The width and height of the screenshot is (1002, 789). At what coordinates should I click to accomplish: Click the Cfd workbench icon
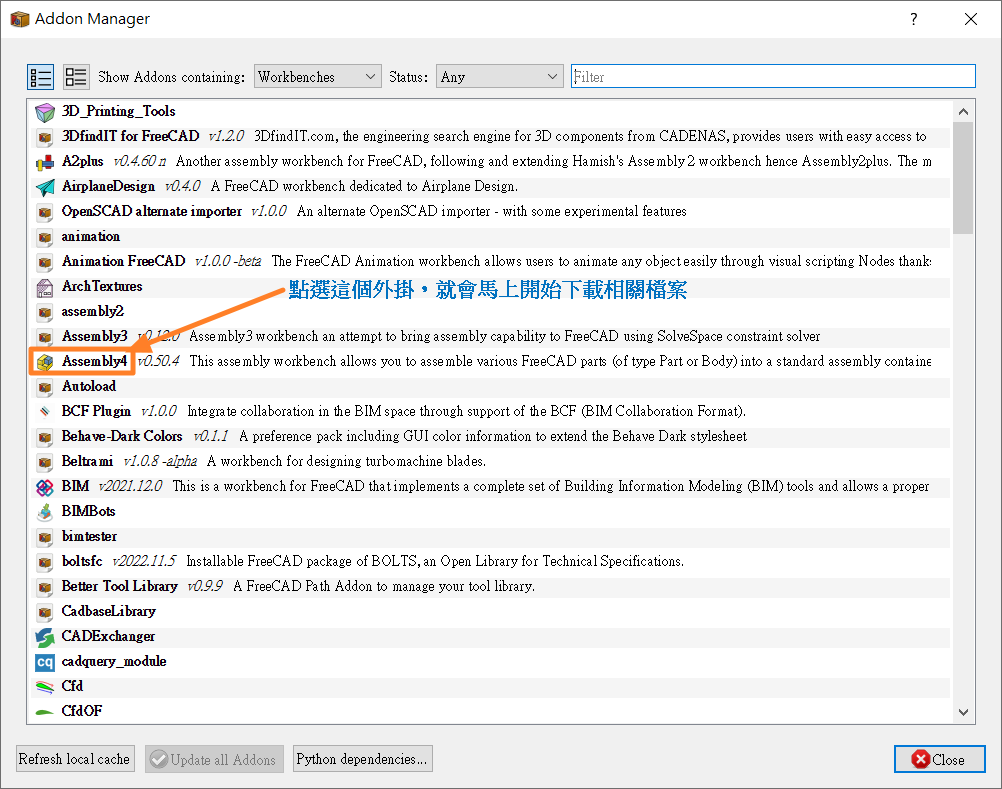pos(45,687)
